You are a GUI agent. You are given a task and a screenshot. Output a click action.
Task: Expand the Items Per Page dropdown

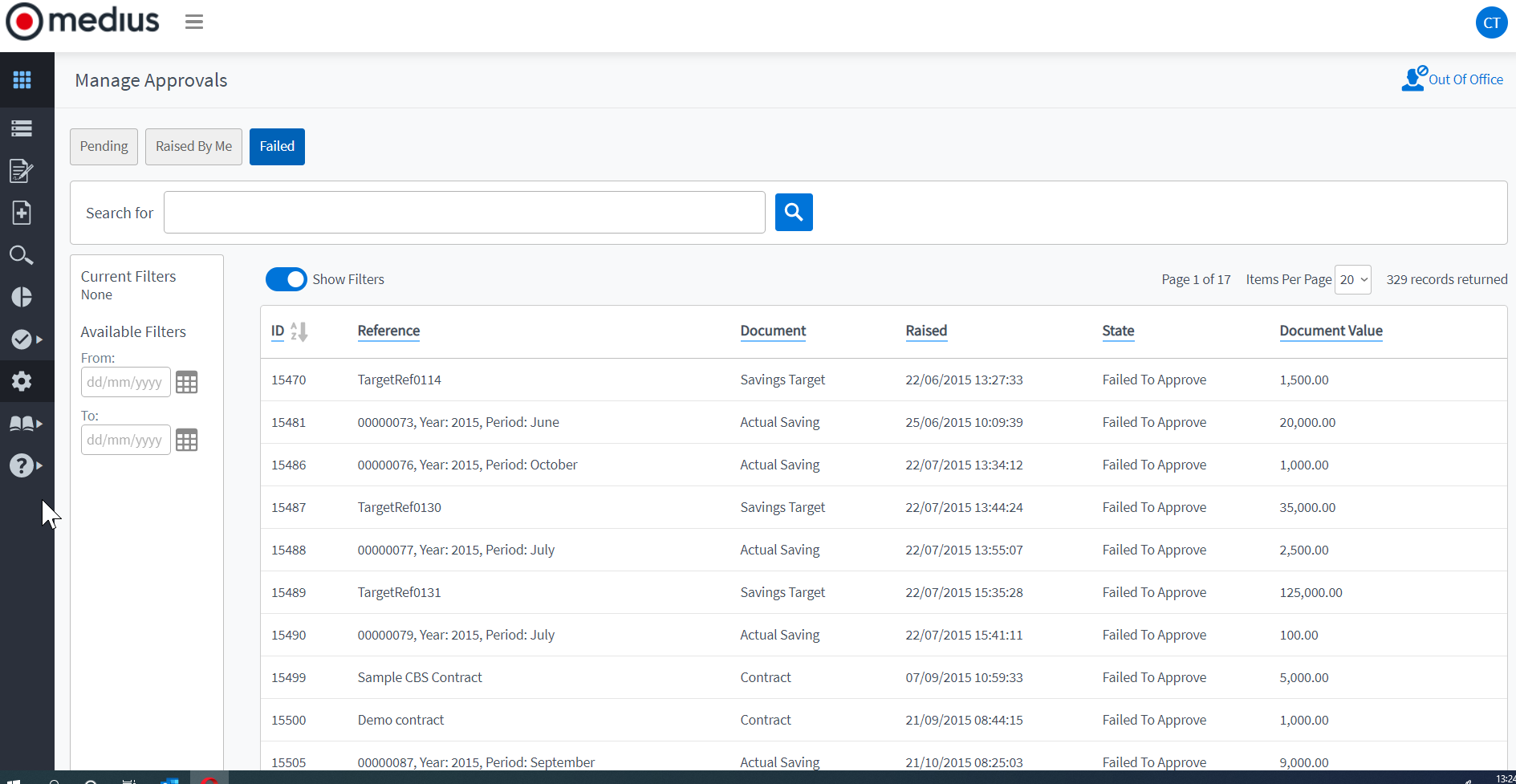[x=1352, y=279]
